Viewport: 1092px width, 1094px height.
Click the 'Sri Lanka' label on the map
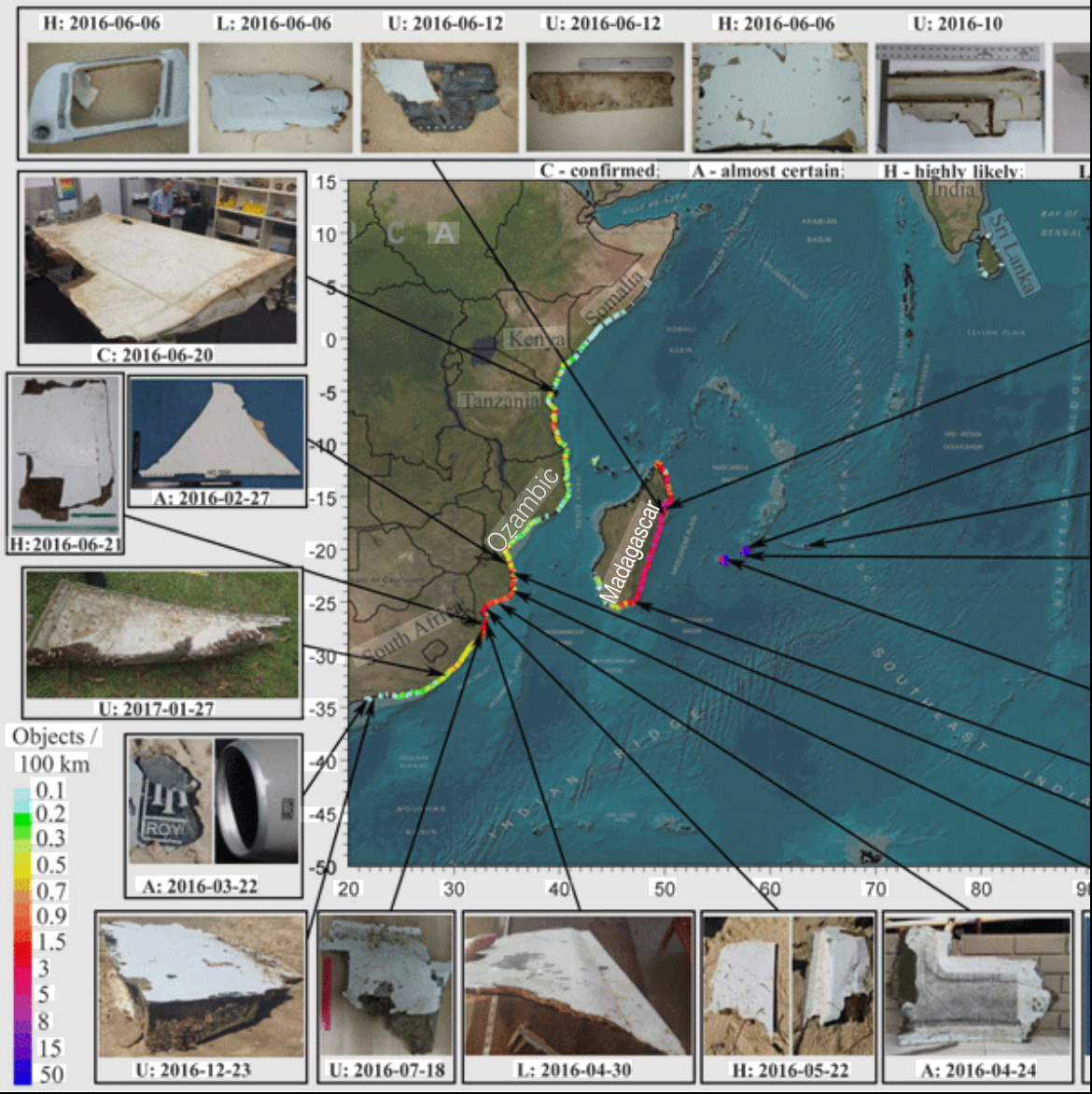click(x=1012, y=253)
